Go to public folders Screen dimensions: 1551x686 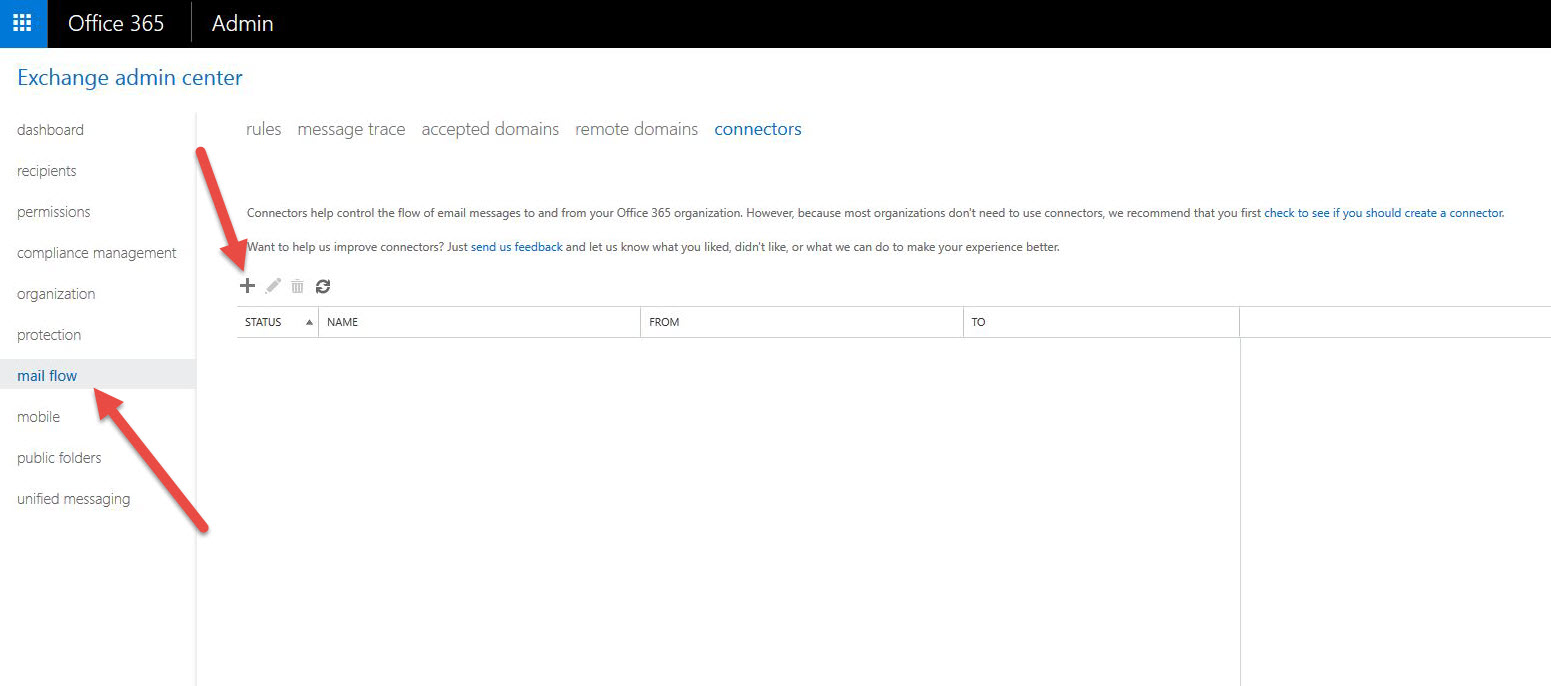pos(59,458)
